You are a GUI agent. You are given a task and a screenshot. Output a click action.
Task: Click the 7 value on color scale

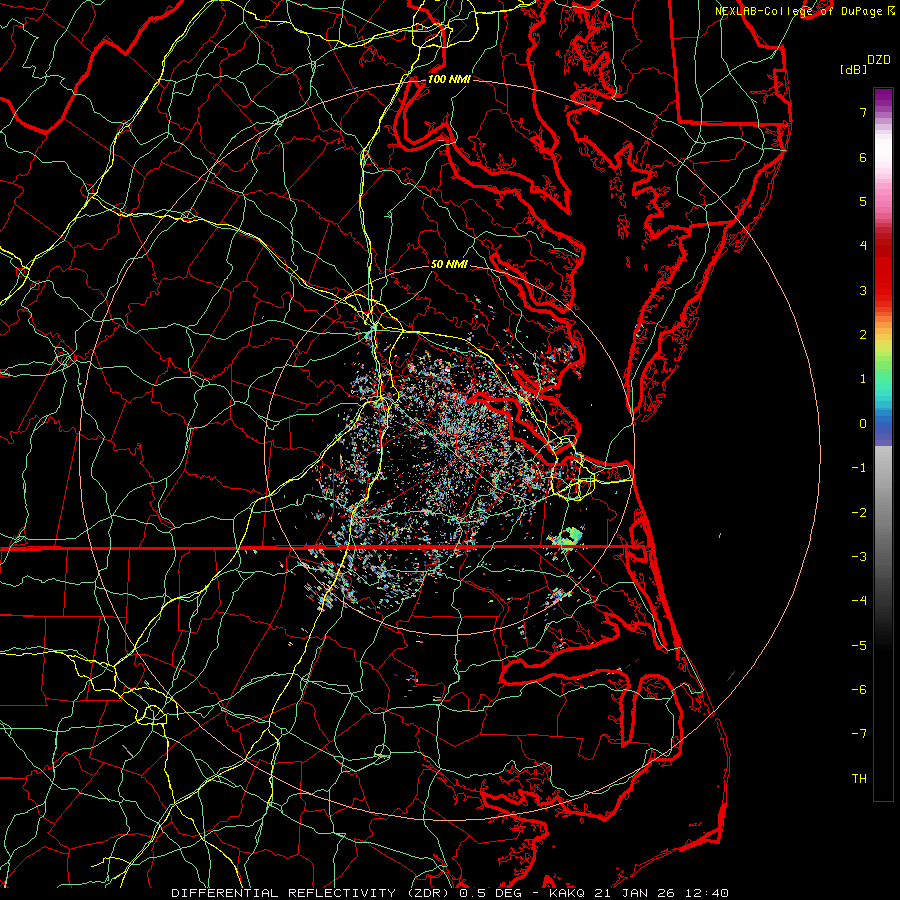coord(863,112)
